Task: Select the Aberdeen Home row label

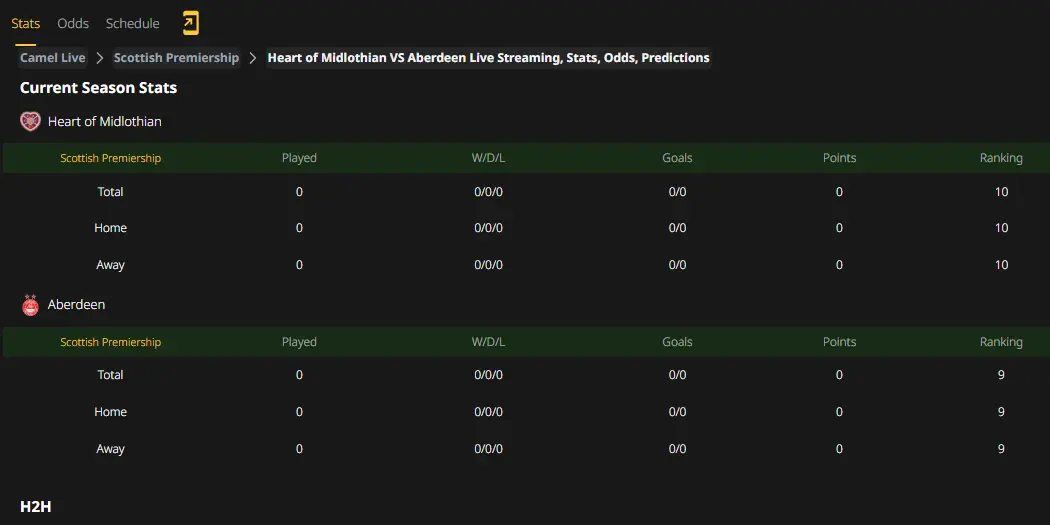Action: (110, 411)
